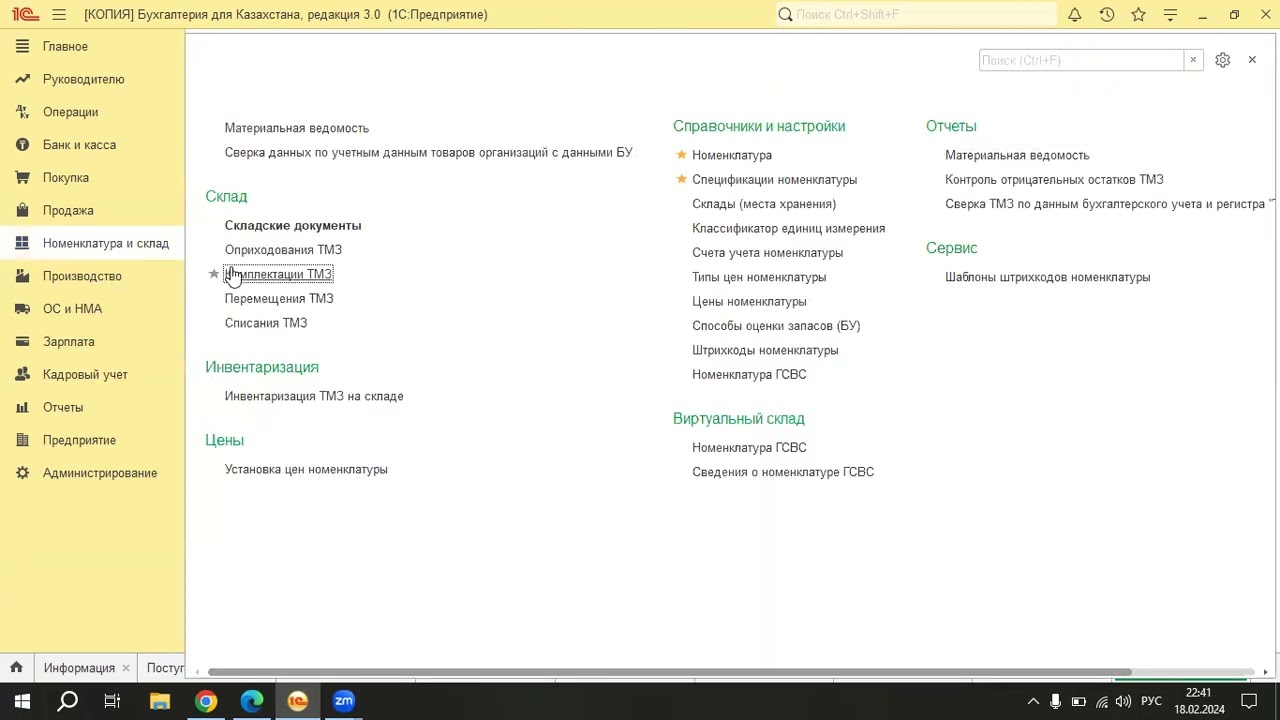
Task: Open Microsoft Edge from taskbar
Action: (x=252, y=701)
